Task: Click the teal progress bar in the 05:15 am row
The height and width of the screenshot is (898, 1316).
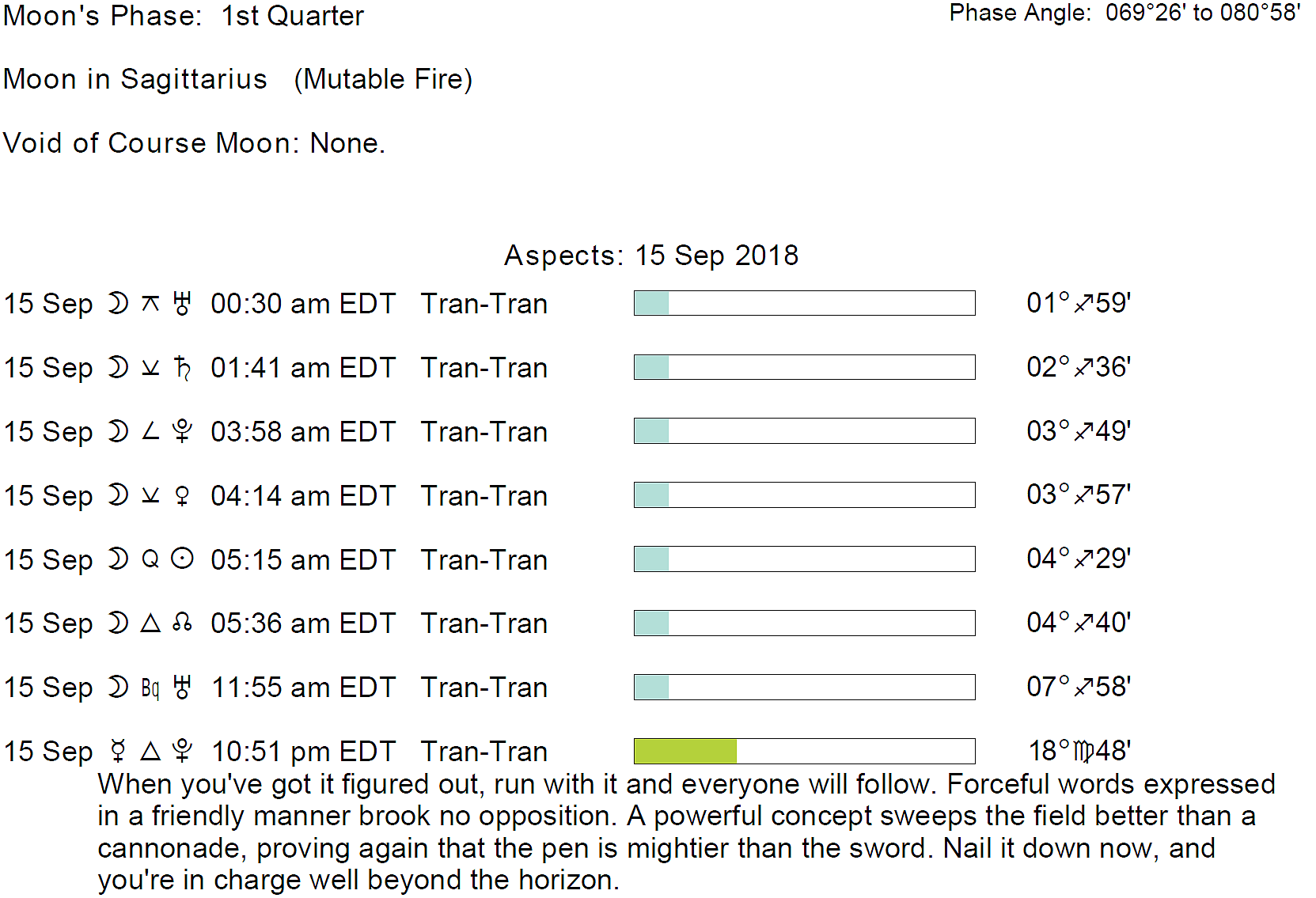Action: pos(652,559)
